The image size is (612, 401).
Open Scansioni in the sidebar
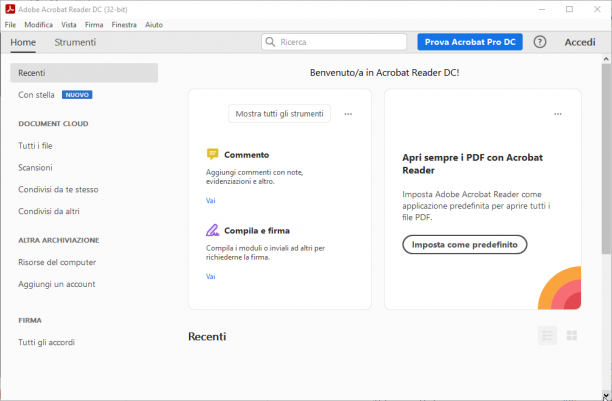(35, 168)
